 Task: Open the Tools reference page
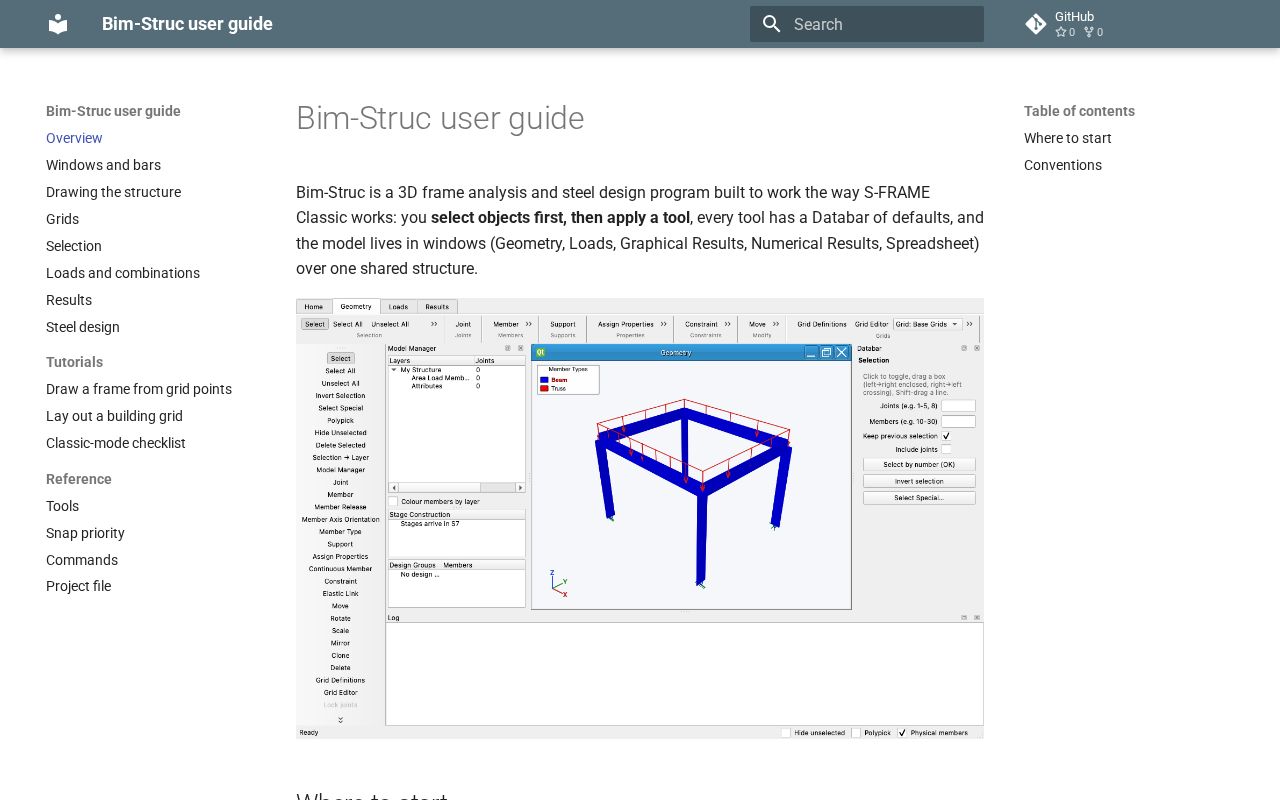coord(62,506)
